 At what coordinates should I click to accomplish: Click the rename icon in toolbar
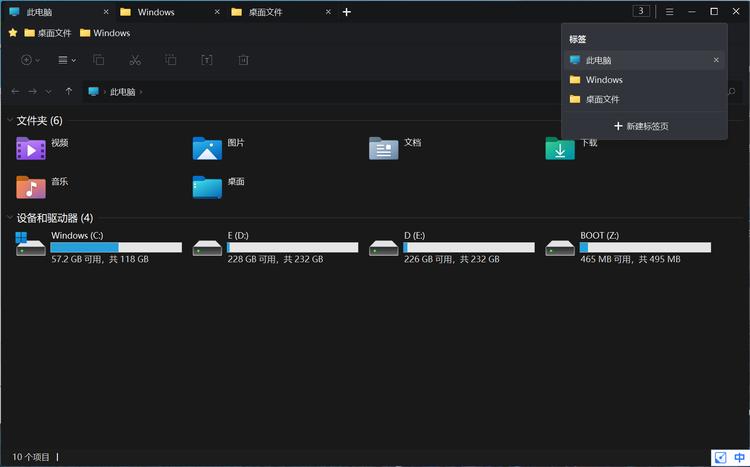(x=206, y=60)
